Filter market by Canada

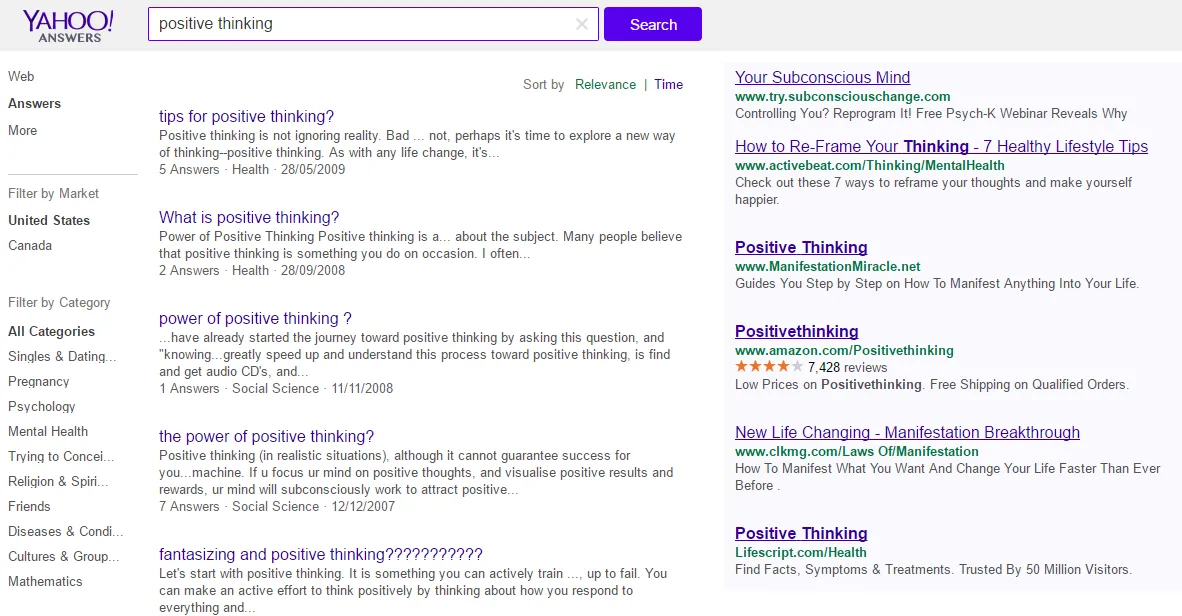(x=30, y=245)
